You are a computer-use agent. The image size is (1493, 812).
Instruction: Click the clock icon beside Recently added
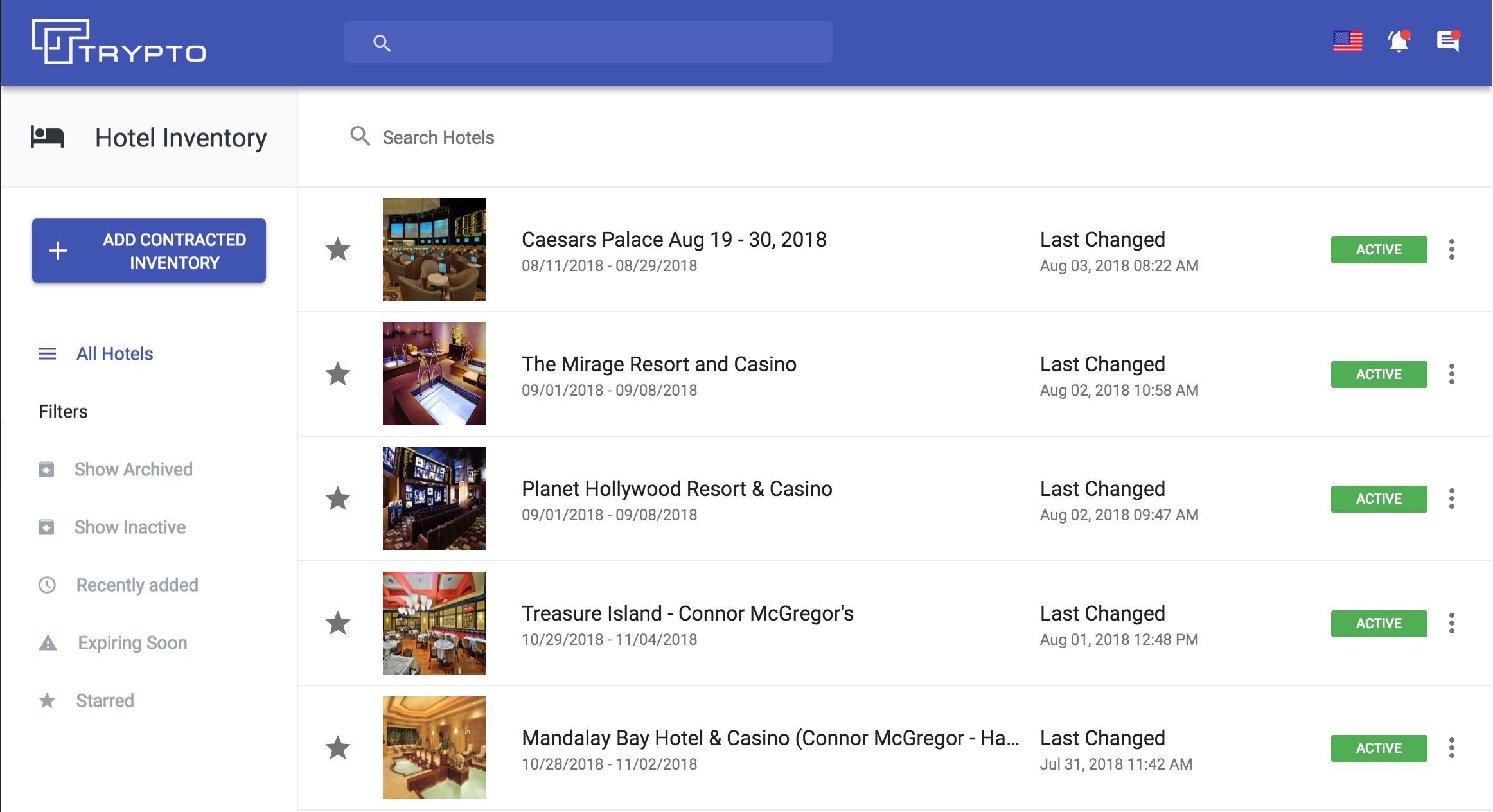point(47,585)
